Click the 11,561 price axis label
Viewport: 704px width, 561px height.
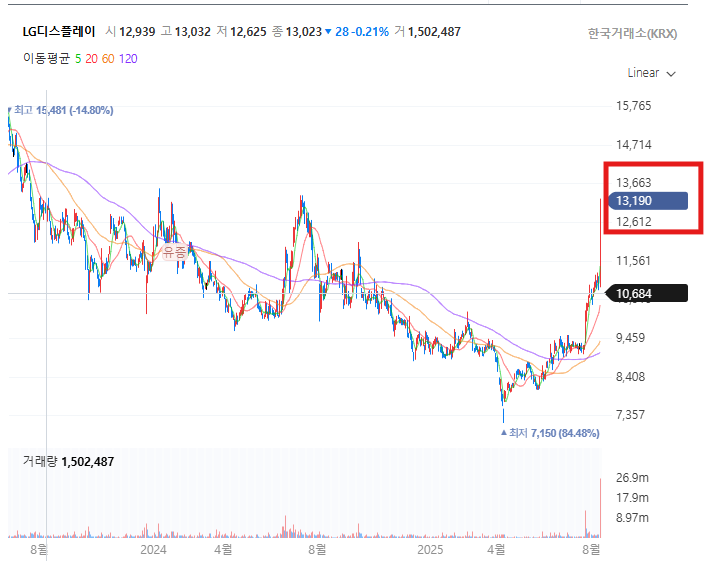(634, 261)
